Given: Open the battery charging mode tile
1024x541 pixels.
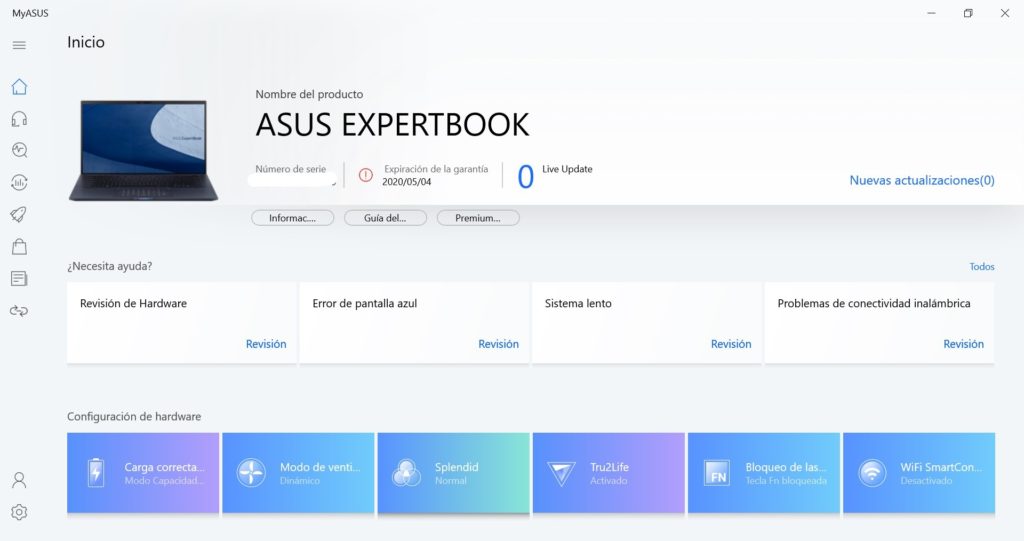Looking at the screenshot, I should 143,473.
